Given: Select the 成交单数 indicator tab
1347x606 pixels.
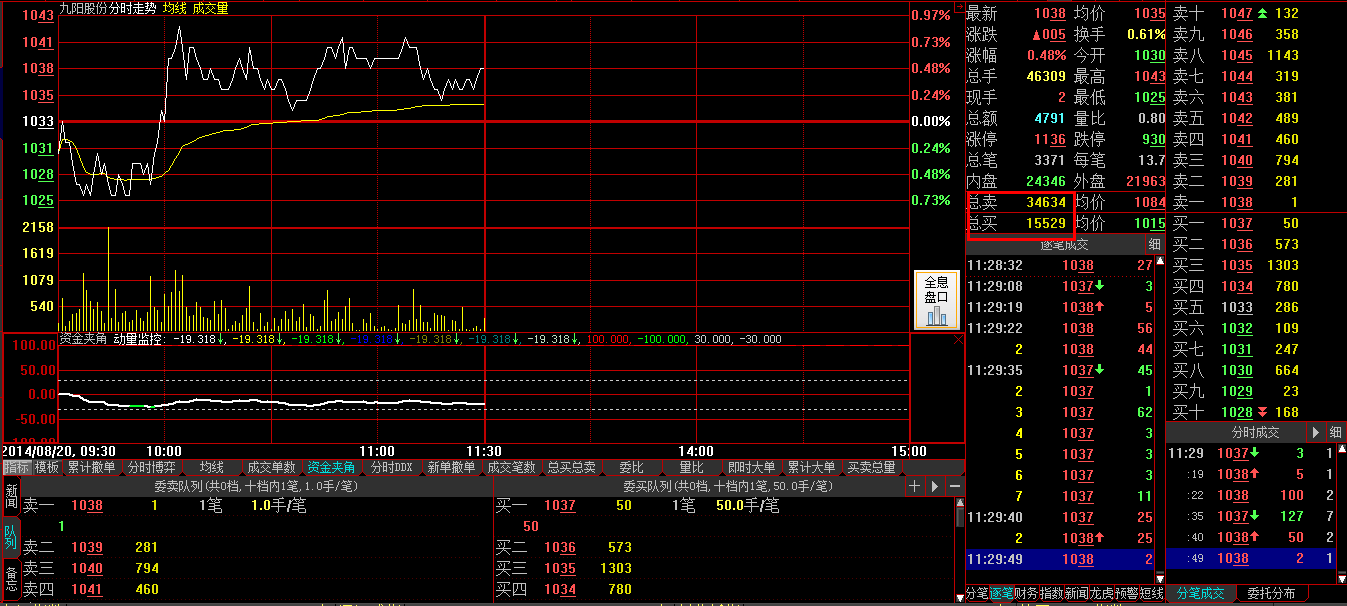Looking at the screenshot, I should click(271, 467).
